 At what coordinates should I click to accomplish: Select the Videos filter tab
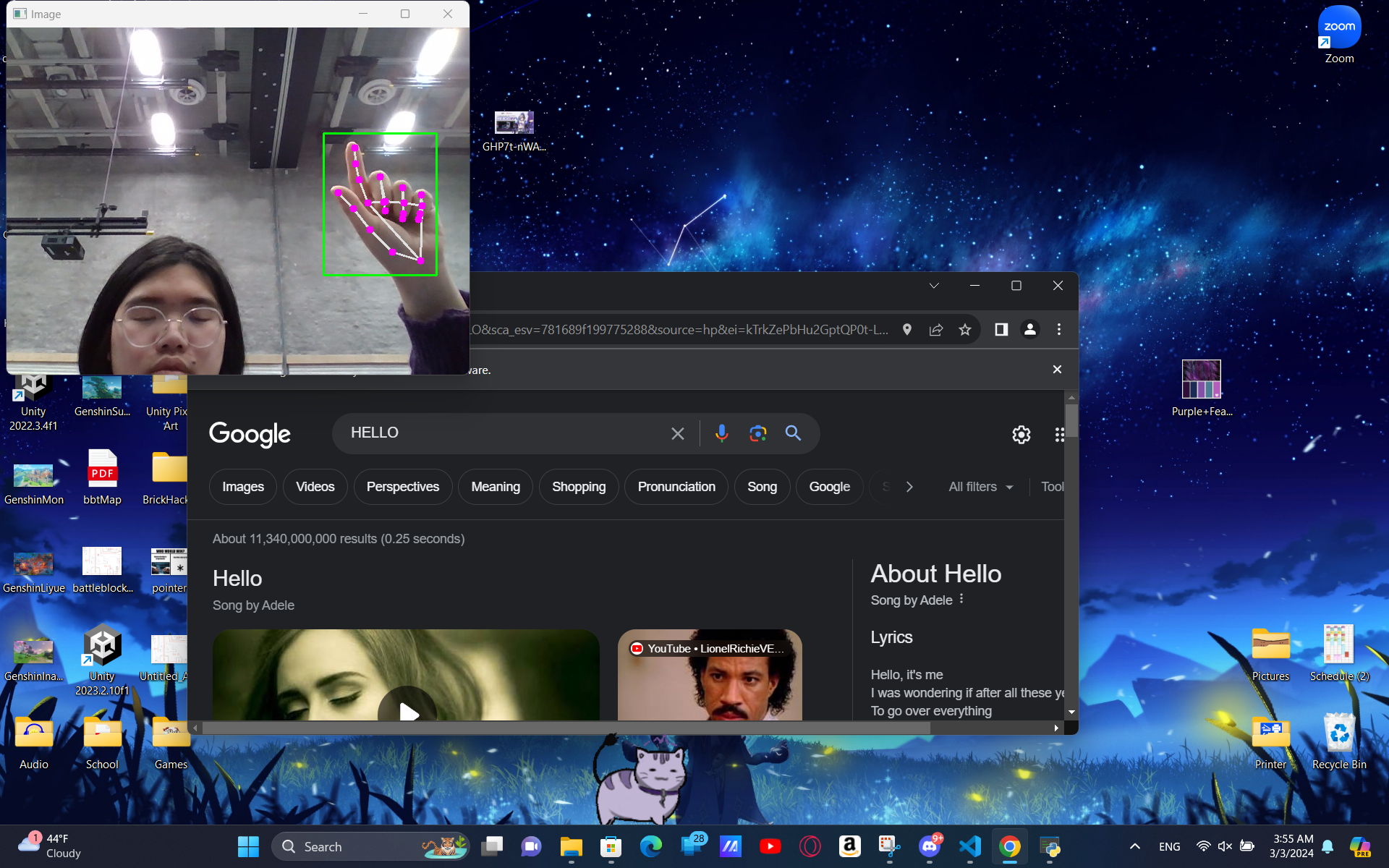click(x=315, y=487)
